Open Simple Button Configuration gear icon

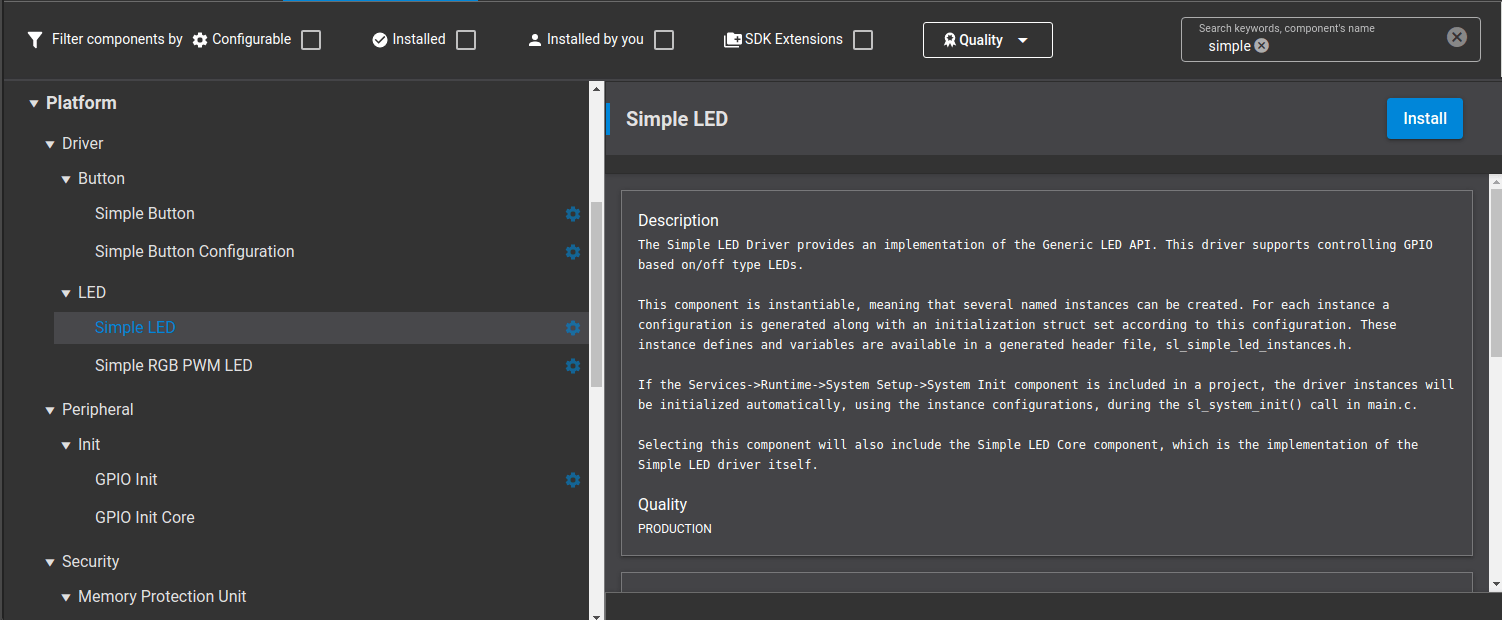pos(572,252)
